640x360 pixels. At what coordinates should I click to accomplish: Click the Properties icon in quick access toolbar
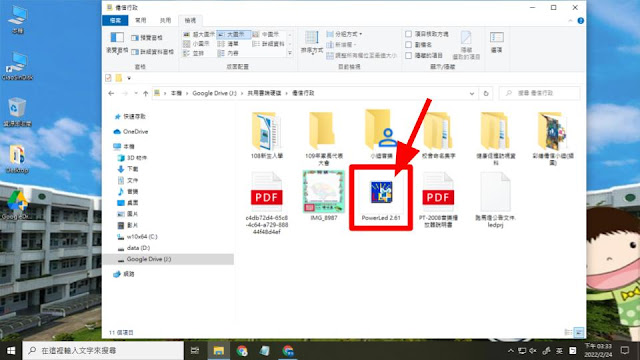point(108,78)
